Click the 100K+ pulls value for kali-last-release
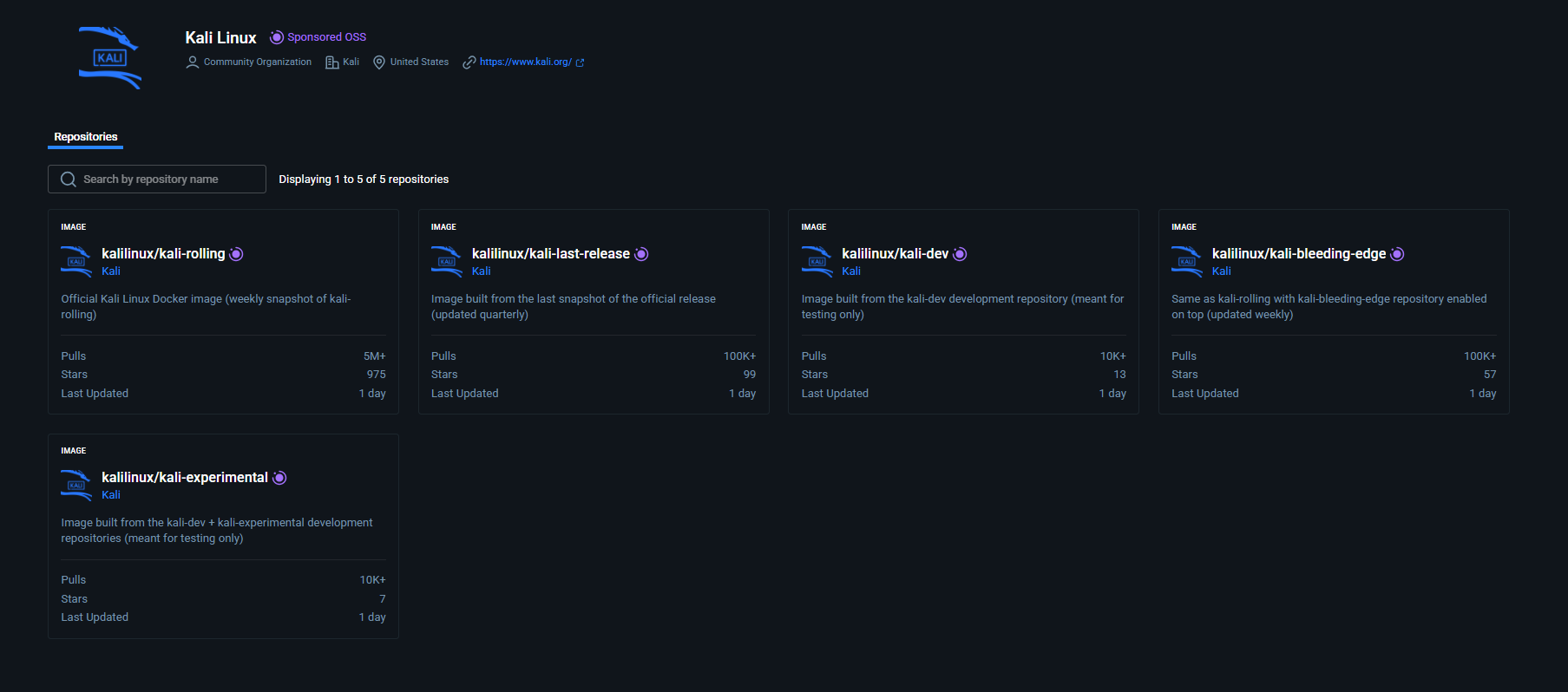 740,356
